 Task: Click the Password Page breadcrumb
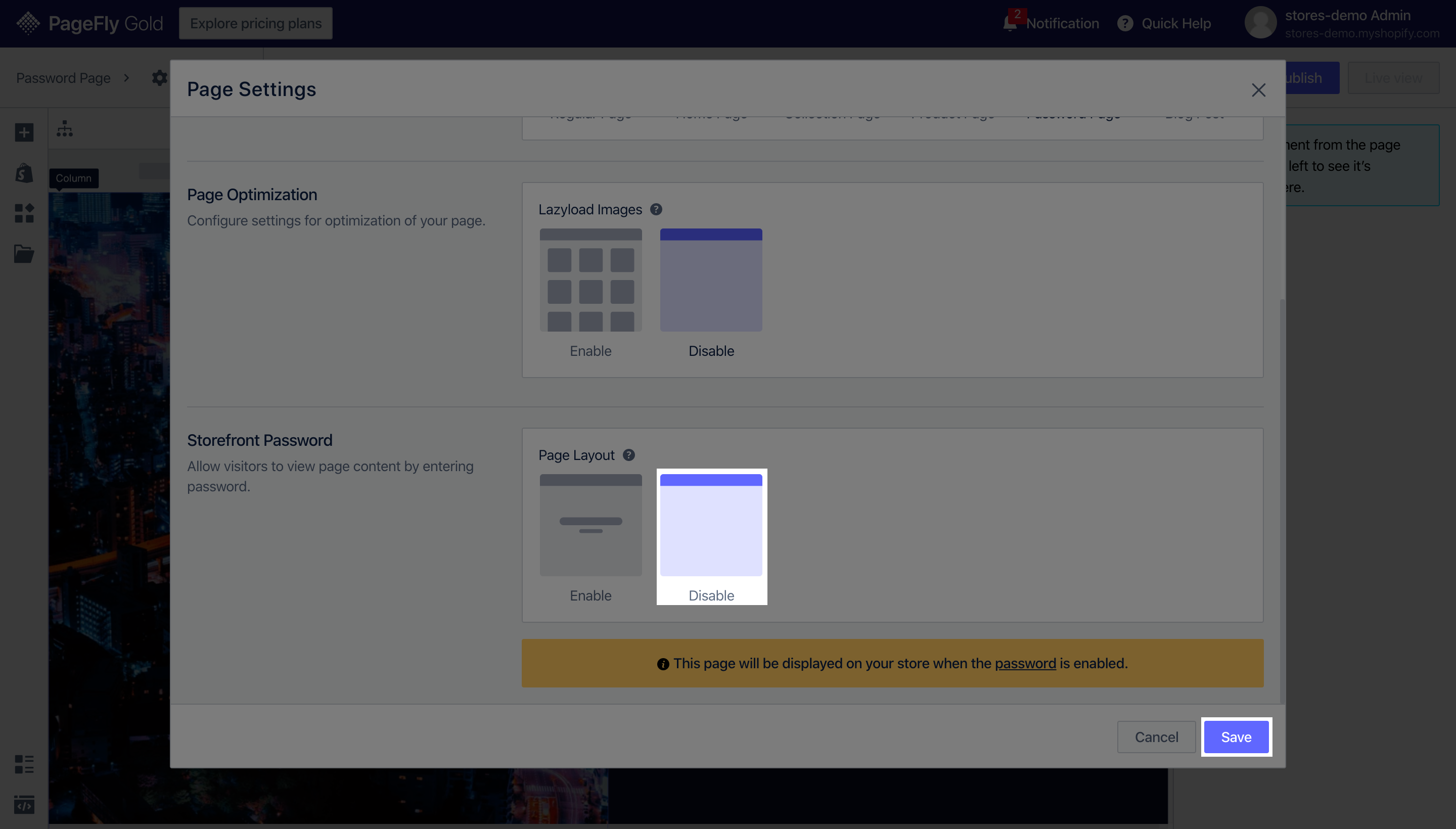point(63,78)
